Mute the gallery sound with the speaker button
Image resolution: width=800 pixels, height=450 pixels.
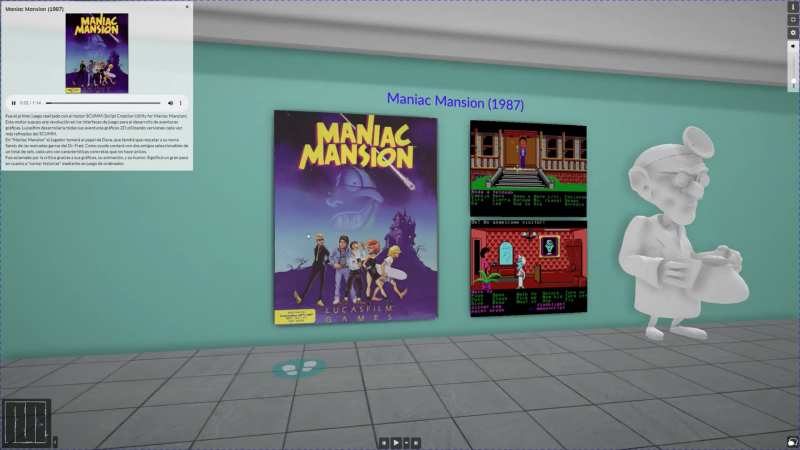click(793, 46)
